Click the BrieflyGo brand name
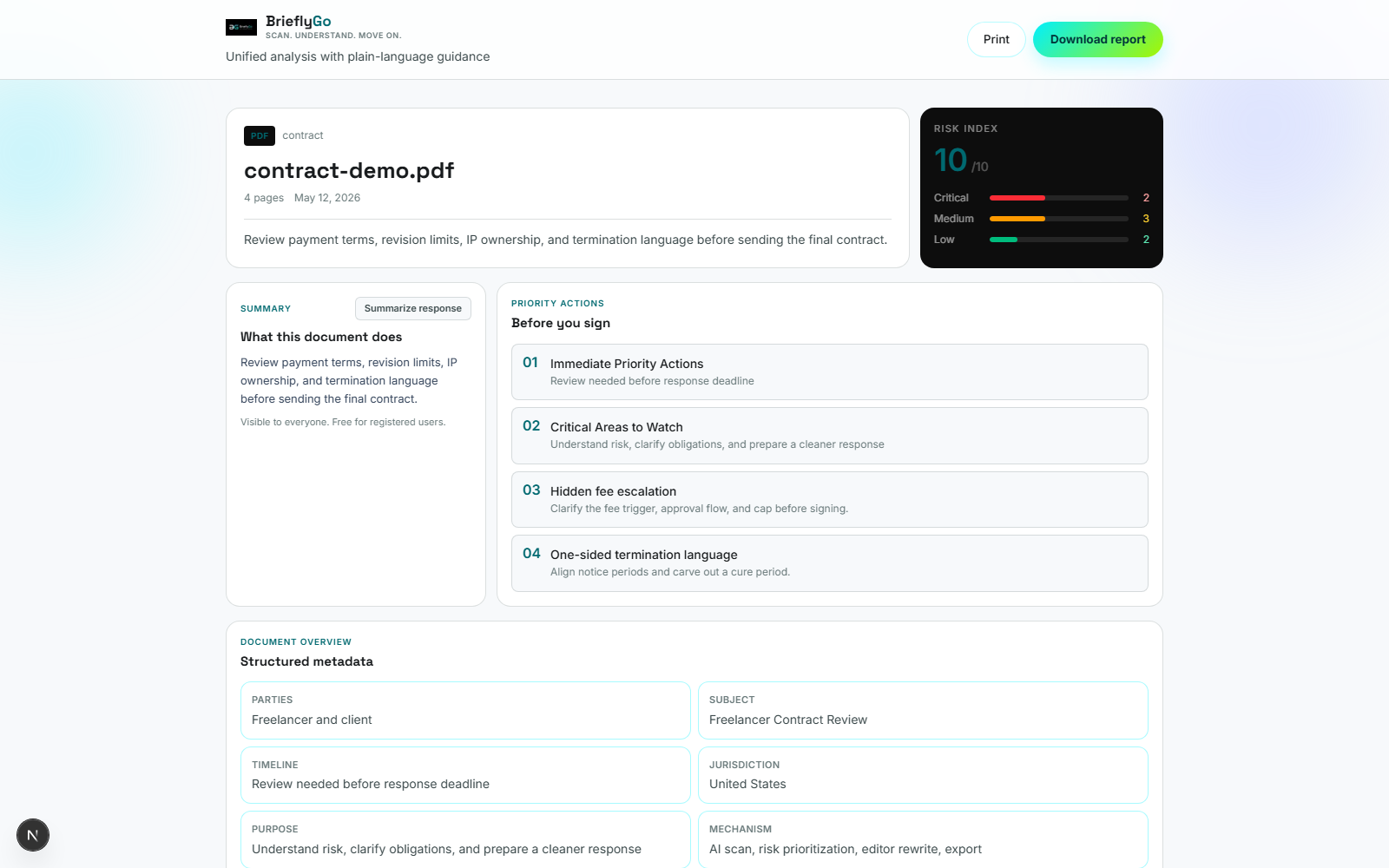The width and height of the screenshot is (1389, 868). (299, 22)
